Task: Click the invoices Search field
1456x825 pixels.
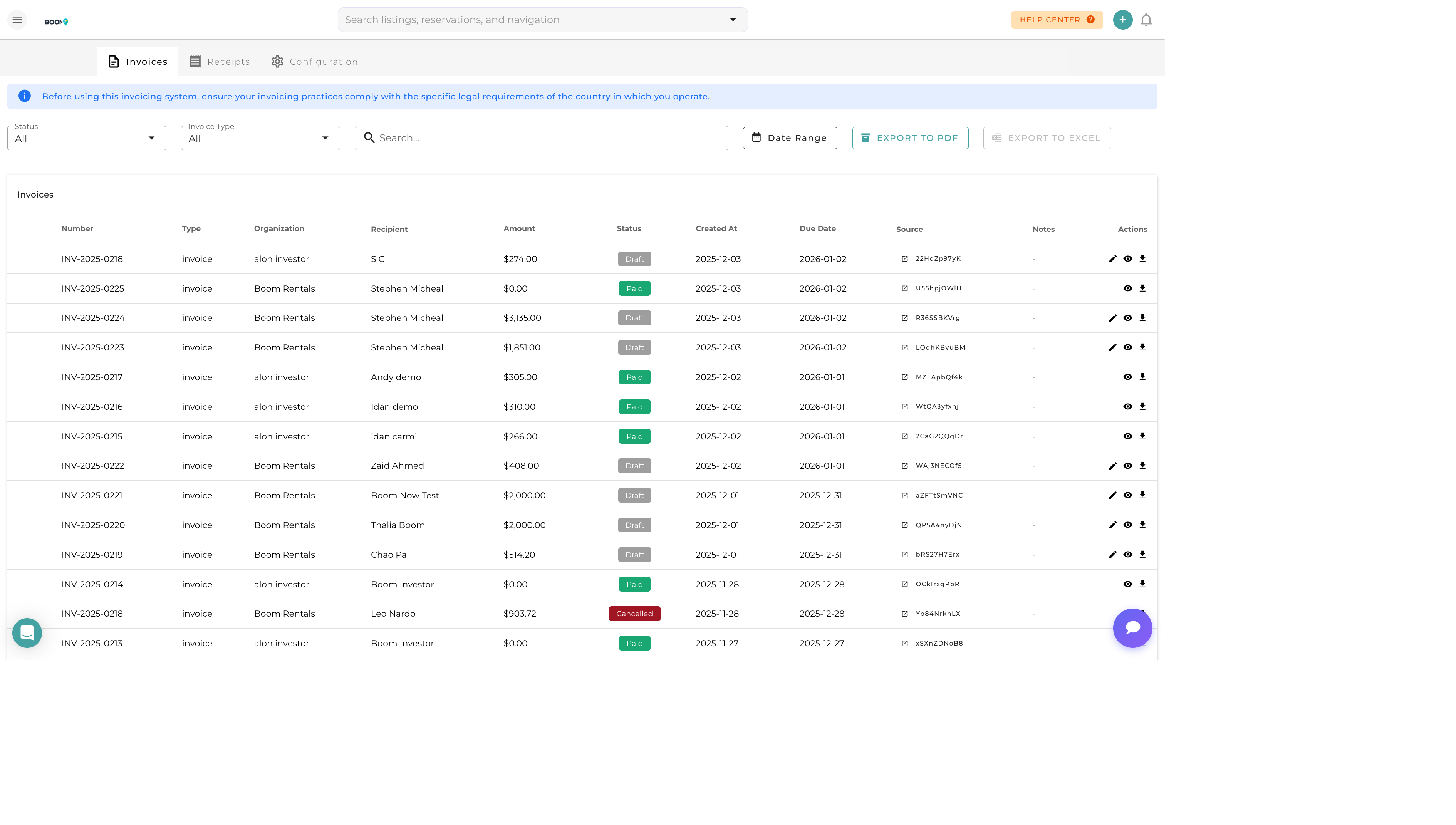Action: (x=541, y=138)
